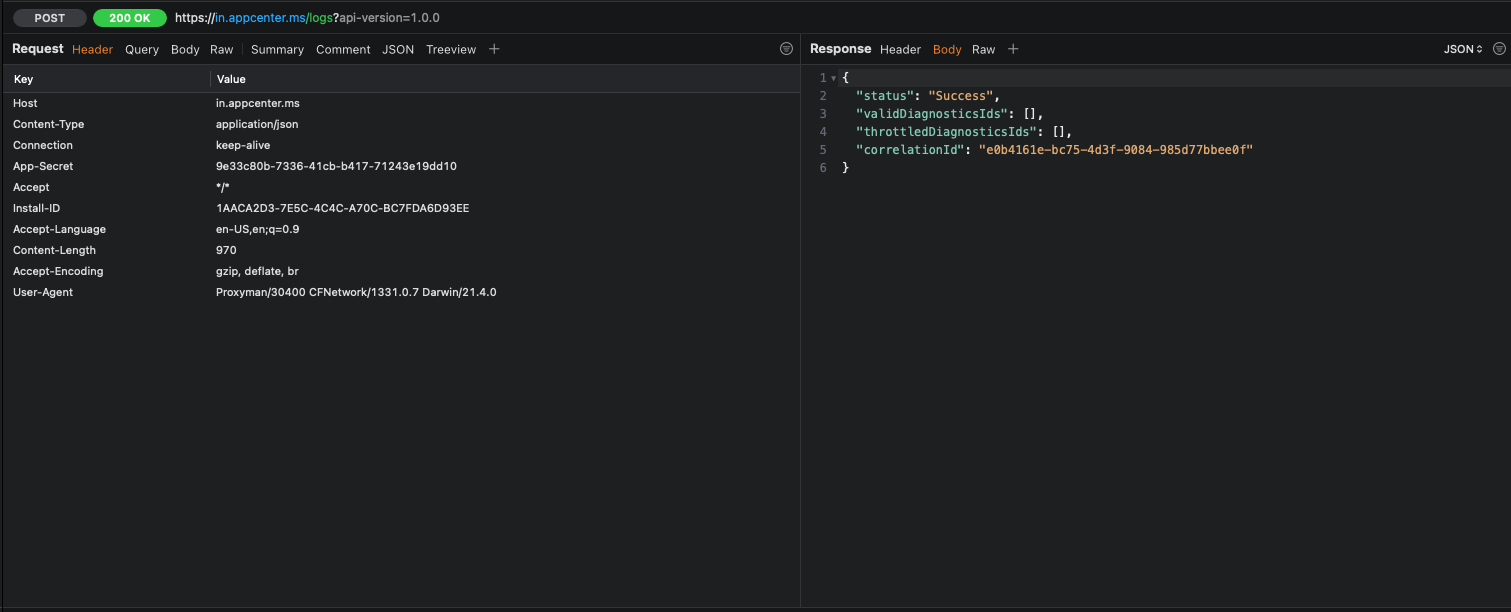Screen dimensions: 1511x612
Task: Click the POST method badge
Action: coord(49,18)
